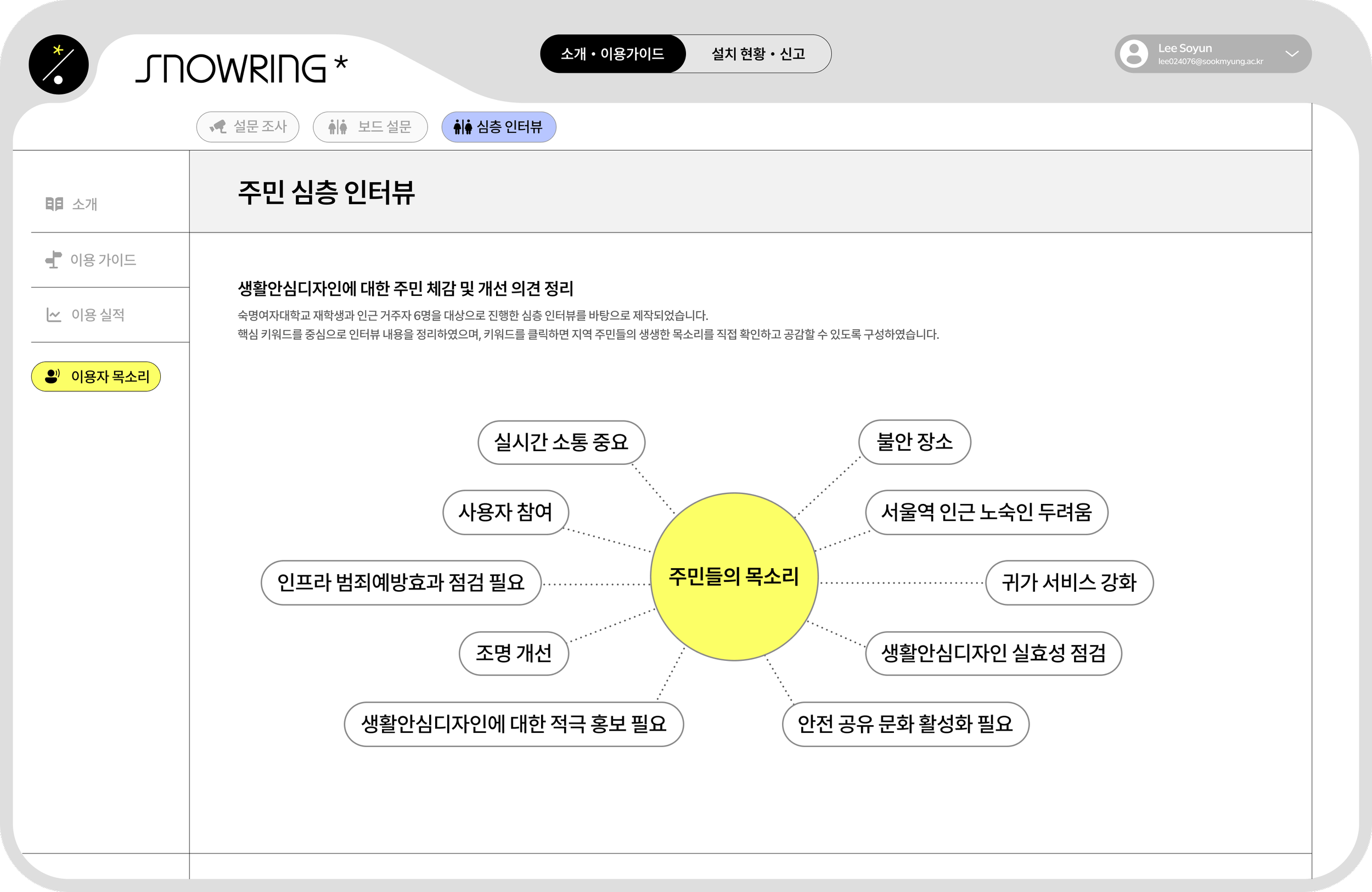Switch to 설치 현황・신고 toggle segment
1372x892 pixels.
point(757,54)
